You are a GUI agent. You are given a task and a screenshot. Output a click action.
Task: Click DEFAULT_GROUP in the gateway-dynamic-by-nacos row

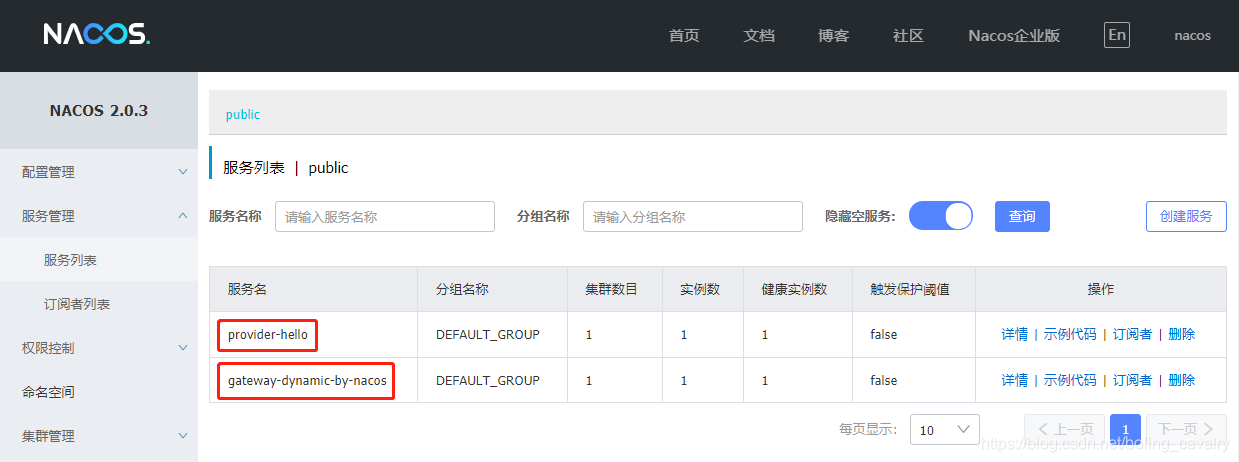pyautogui.click(x=488, y=380)
